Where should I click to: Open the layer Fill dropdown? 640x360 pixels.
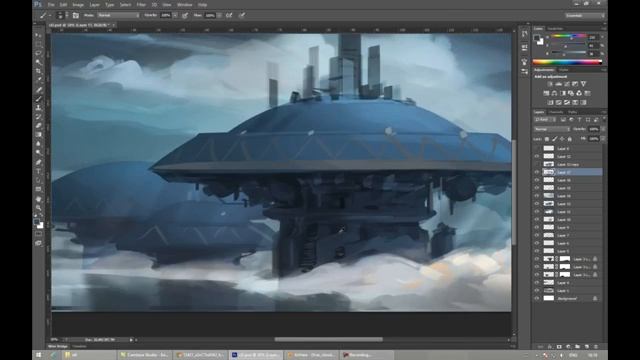point(603,139)
